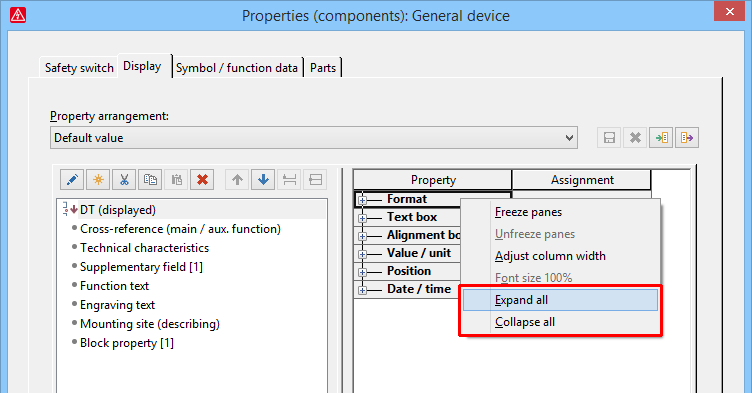Expand the Text box property group
The height and width of the screenshot is (393, 752).
point(363,218)
